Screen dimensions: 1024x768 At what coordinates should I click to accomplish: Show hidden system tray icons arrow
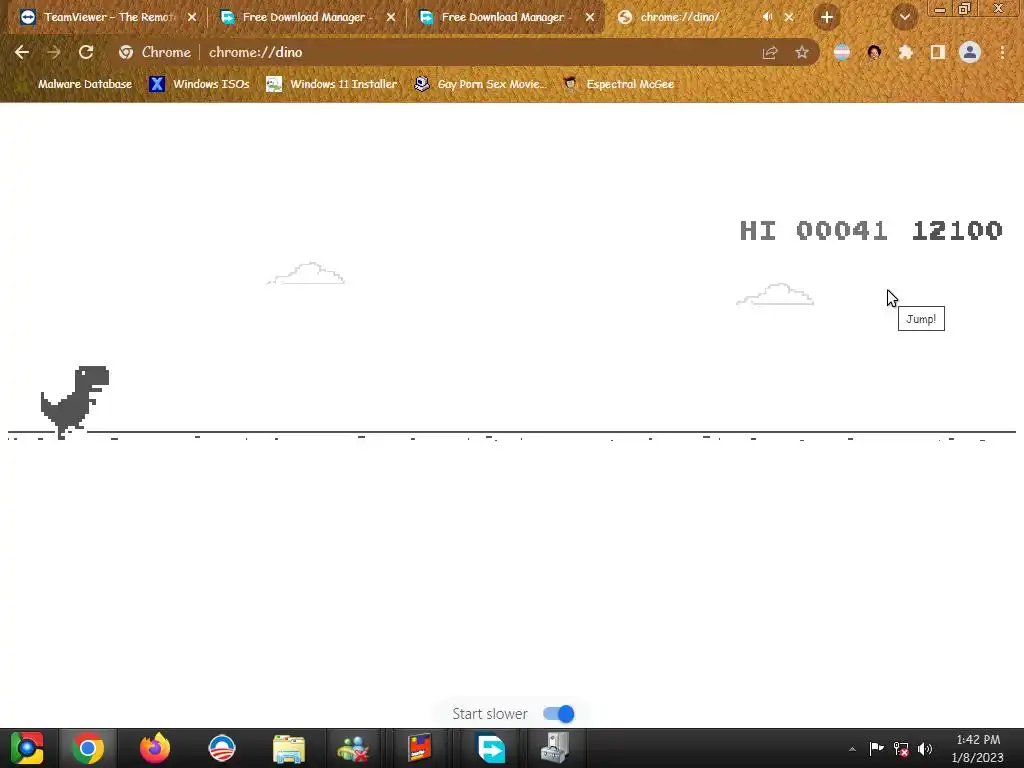coord(852,749)
